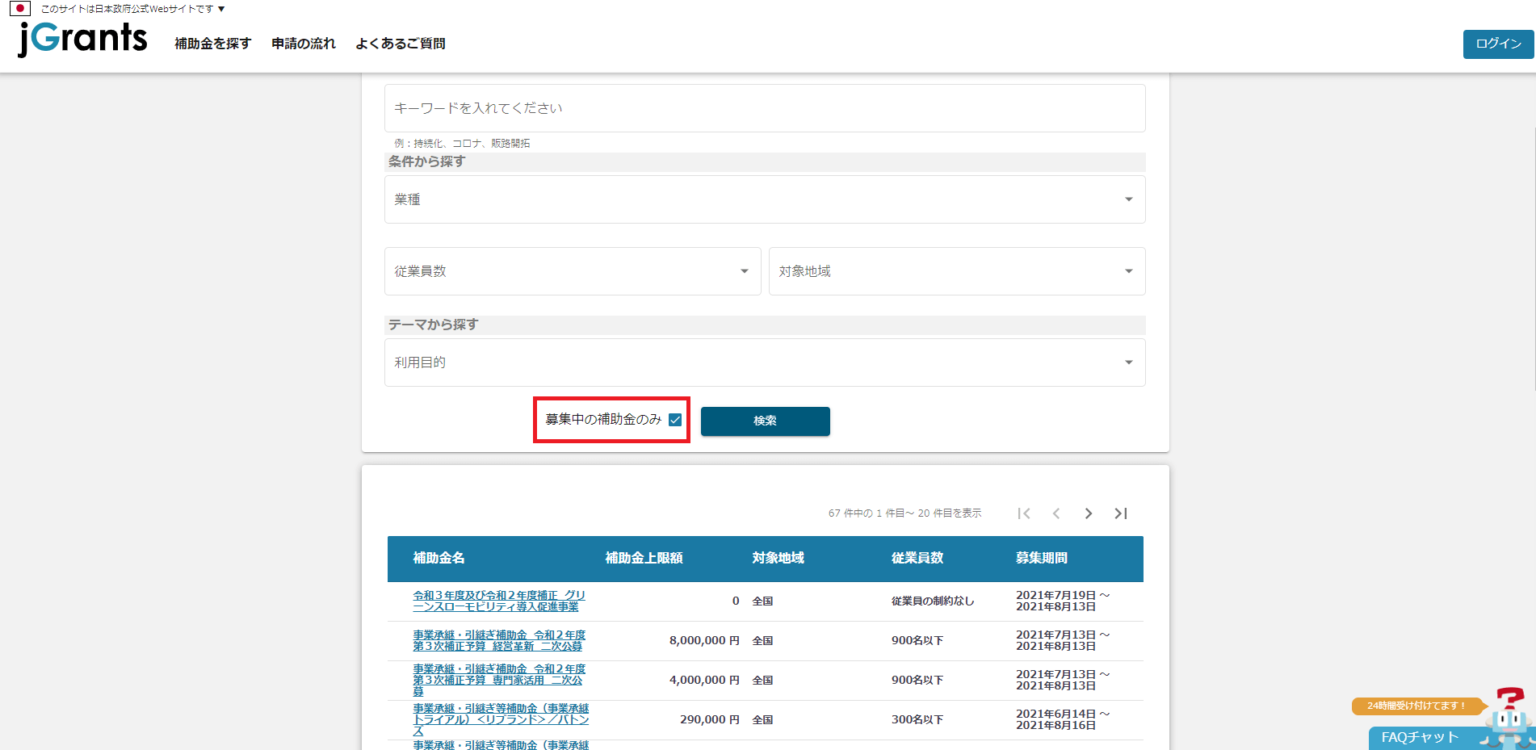Click the previous page arrow icon
The width and height of the screenshot is (1536, 750).
tap(1056, 513)
